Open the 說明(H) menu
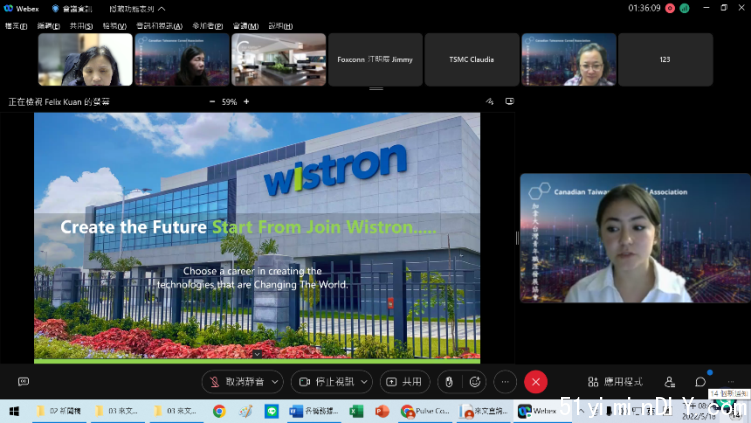 (x=280, y=26)
